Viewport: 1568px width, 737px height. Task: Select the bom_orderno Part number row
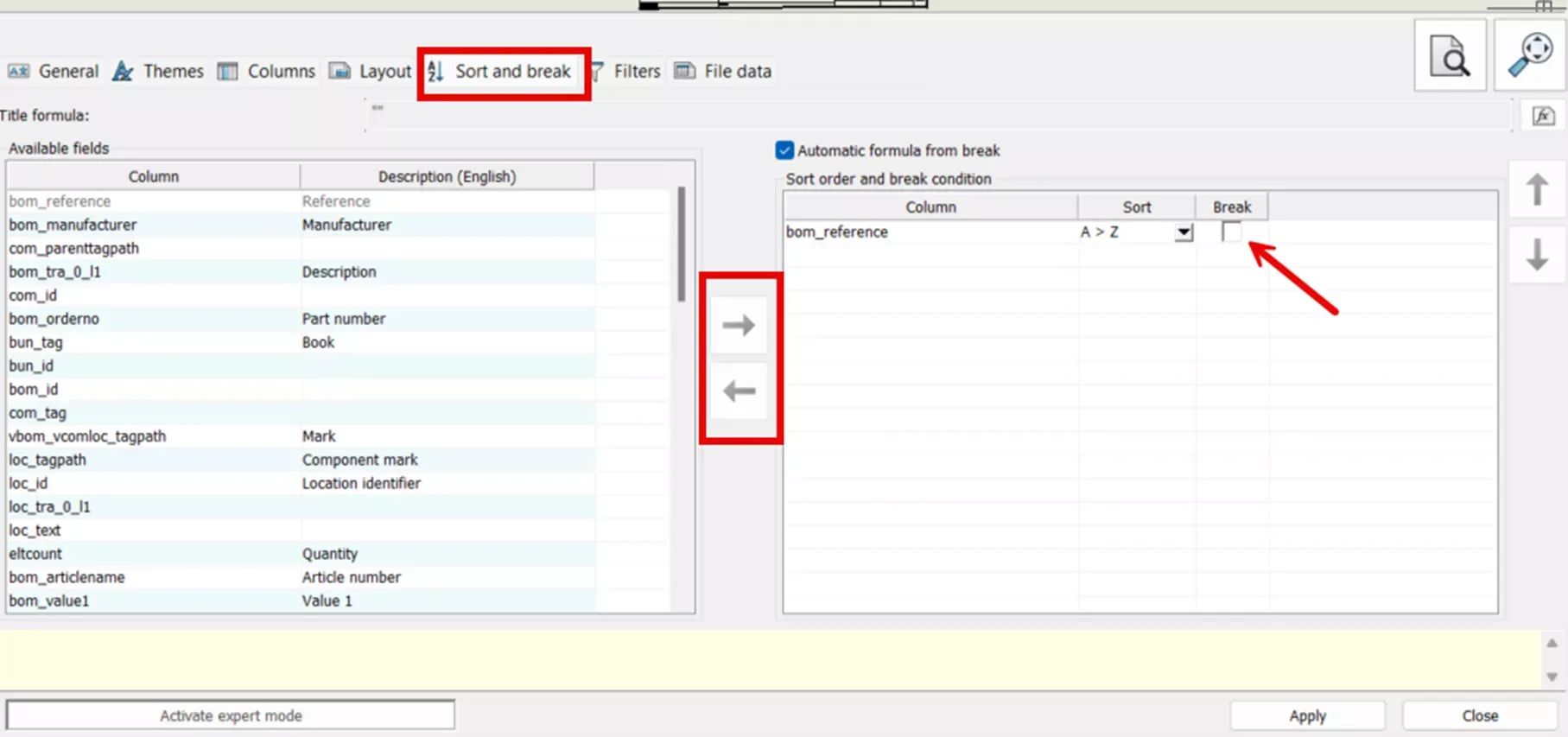tap(301, 319)
